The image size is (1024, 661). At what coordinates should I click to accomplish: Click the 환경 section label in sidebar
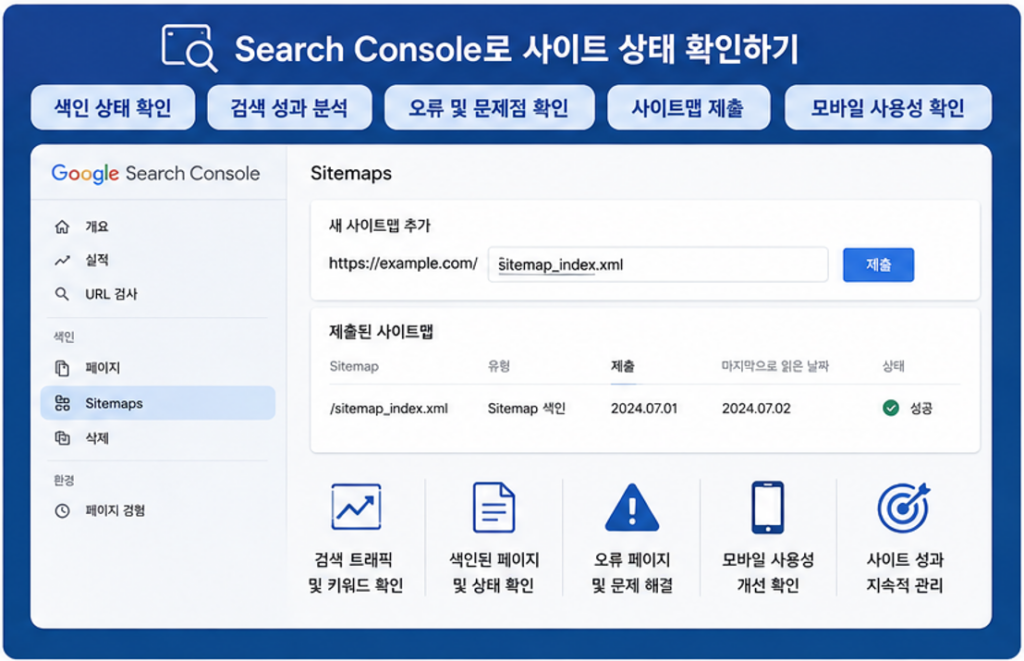pyautogui.click(x=63, y=481)
